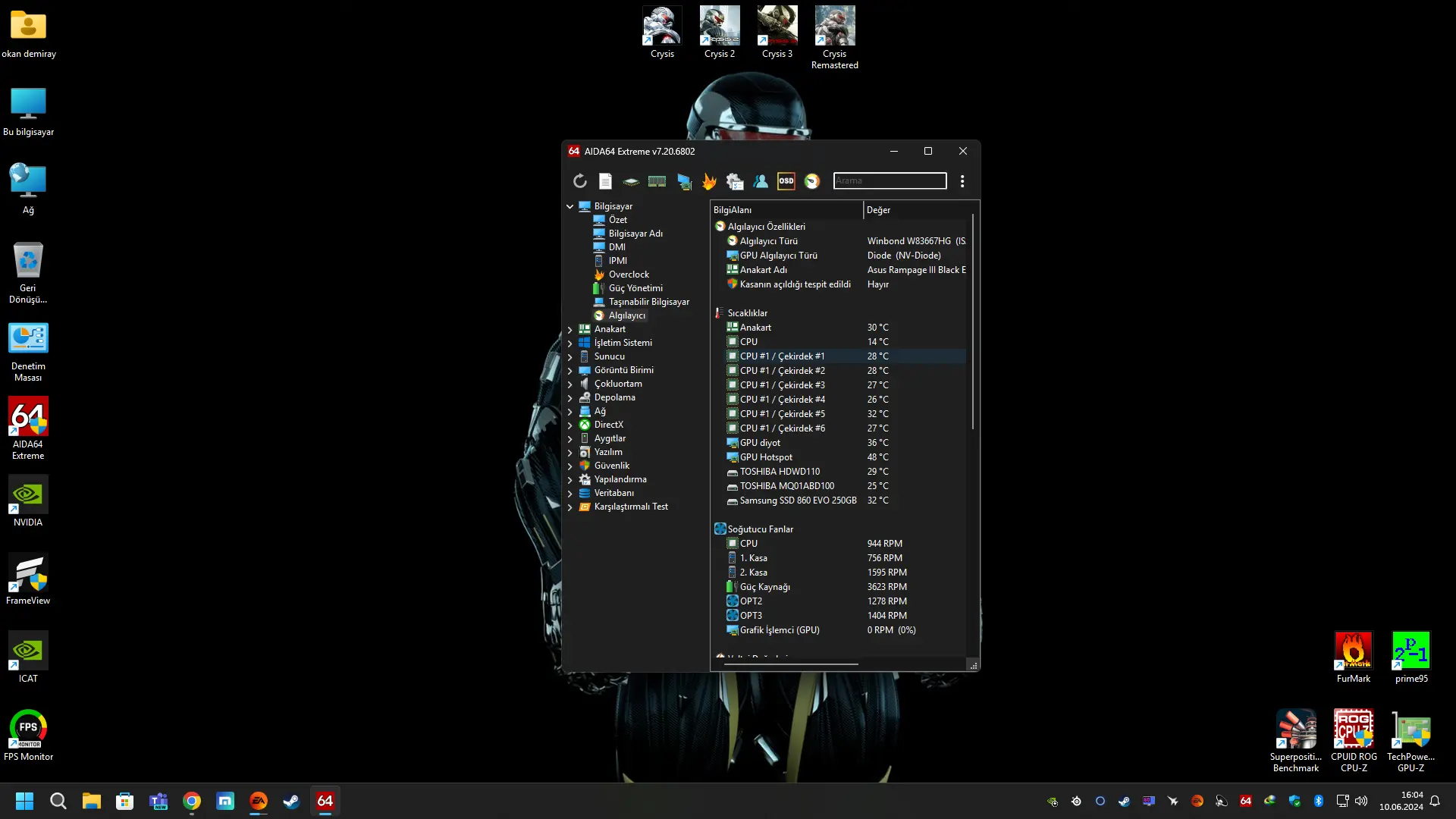
Task: Expand the Güvenlik tree node
Action: 570,466
